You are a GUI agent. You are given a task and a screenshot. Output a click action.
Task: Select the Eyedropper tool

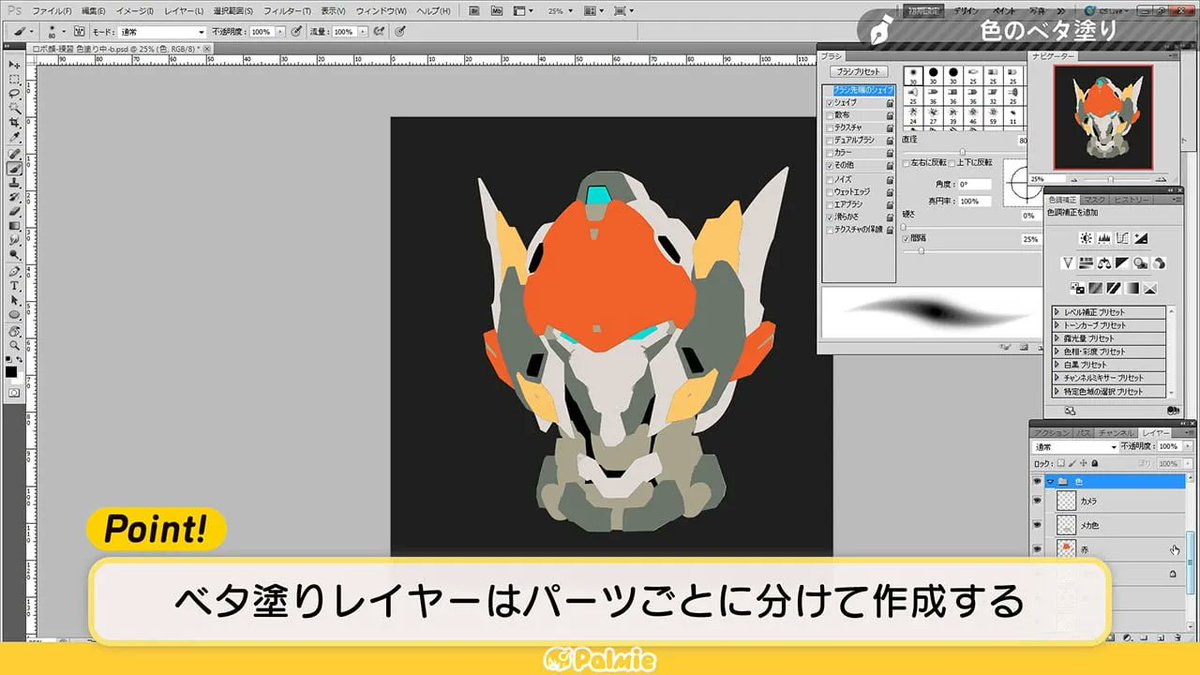[x=14, y=137]
